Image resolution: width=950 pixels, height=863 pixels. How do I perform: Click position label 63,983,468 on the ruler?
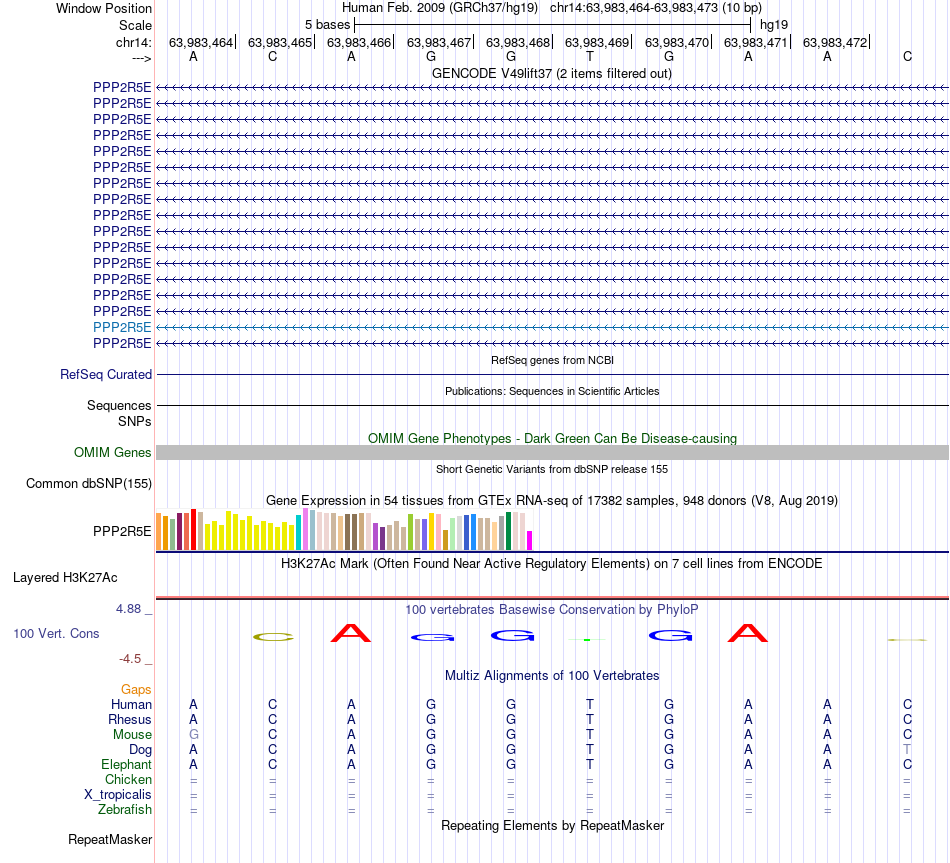pyautogui.click(x=518, y=42)
